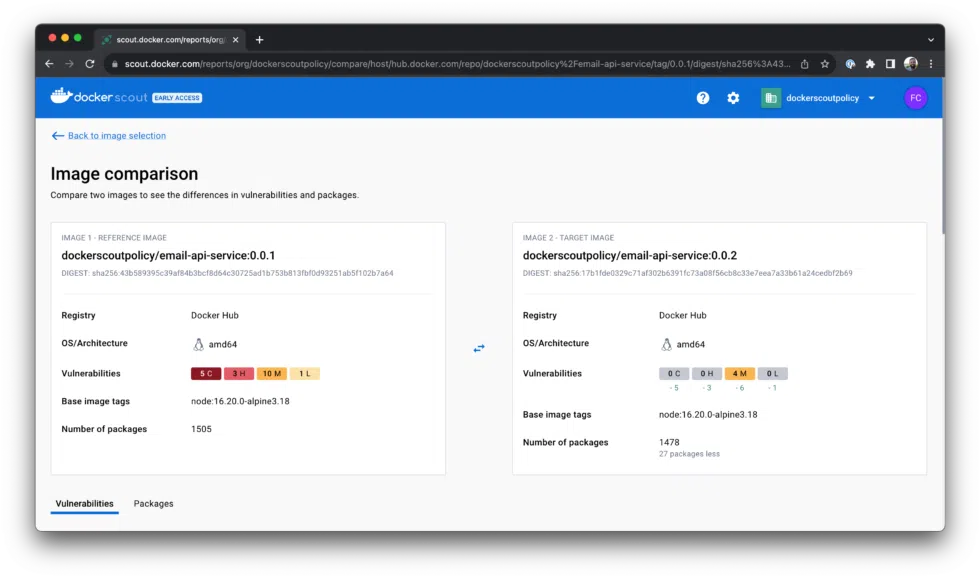This screenshot has height=578, width=980.
Task: Click the 0 L badge in Image 2
Action: click(772, 374)
